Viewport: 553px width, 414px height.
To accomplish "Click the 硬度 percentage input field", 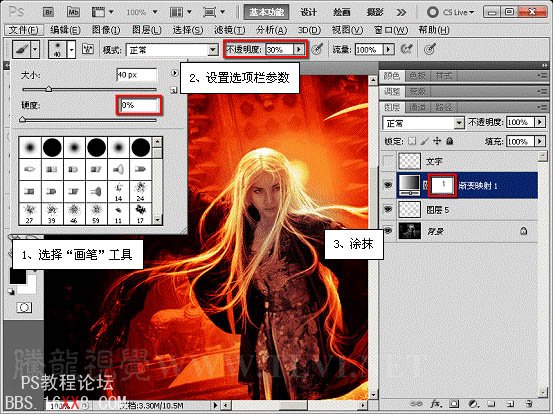I will click(139, 105).
